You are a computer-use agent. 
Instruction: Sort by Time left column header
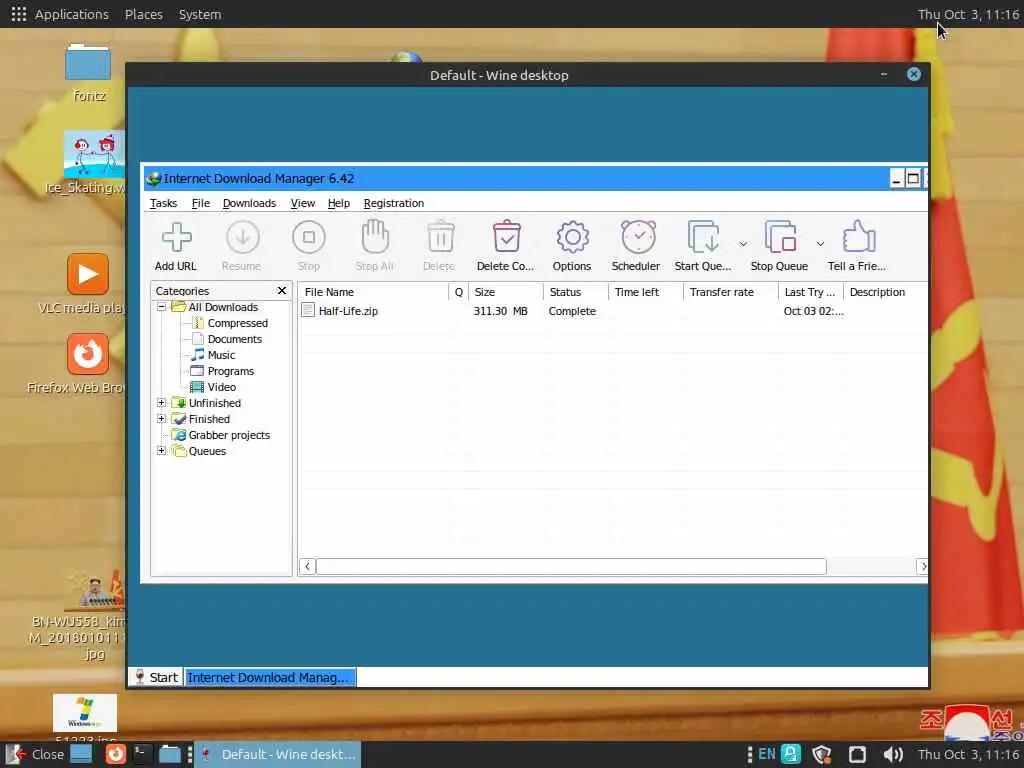(x=646, y=292)
